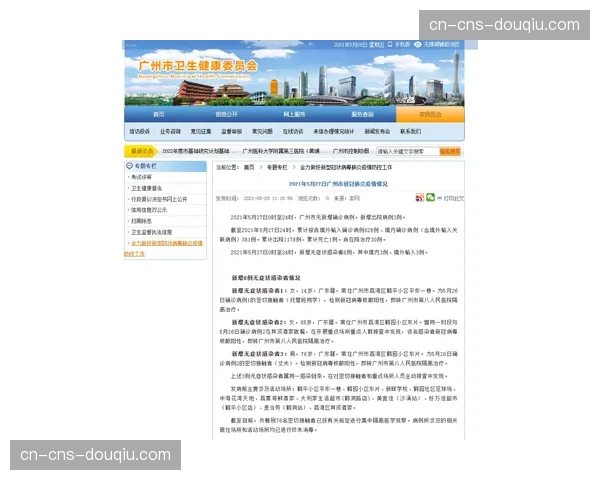Image resolution: width=600 pixels, height=480 pixels.
Task: Open the 网上服务 navigation tab
Action: click(294, 114)
